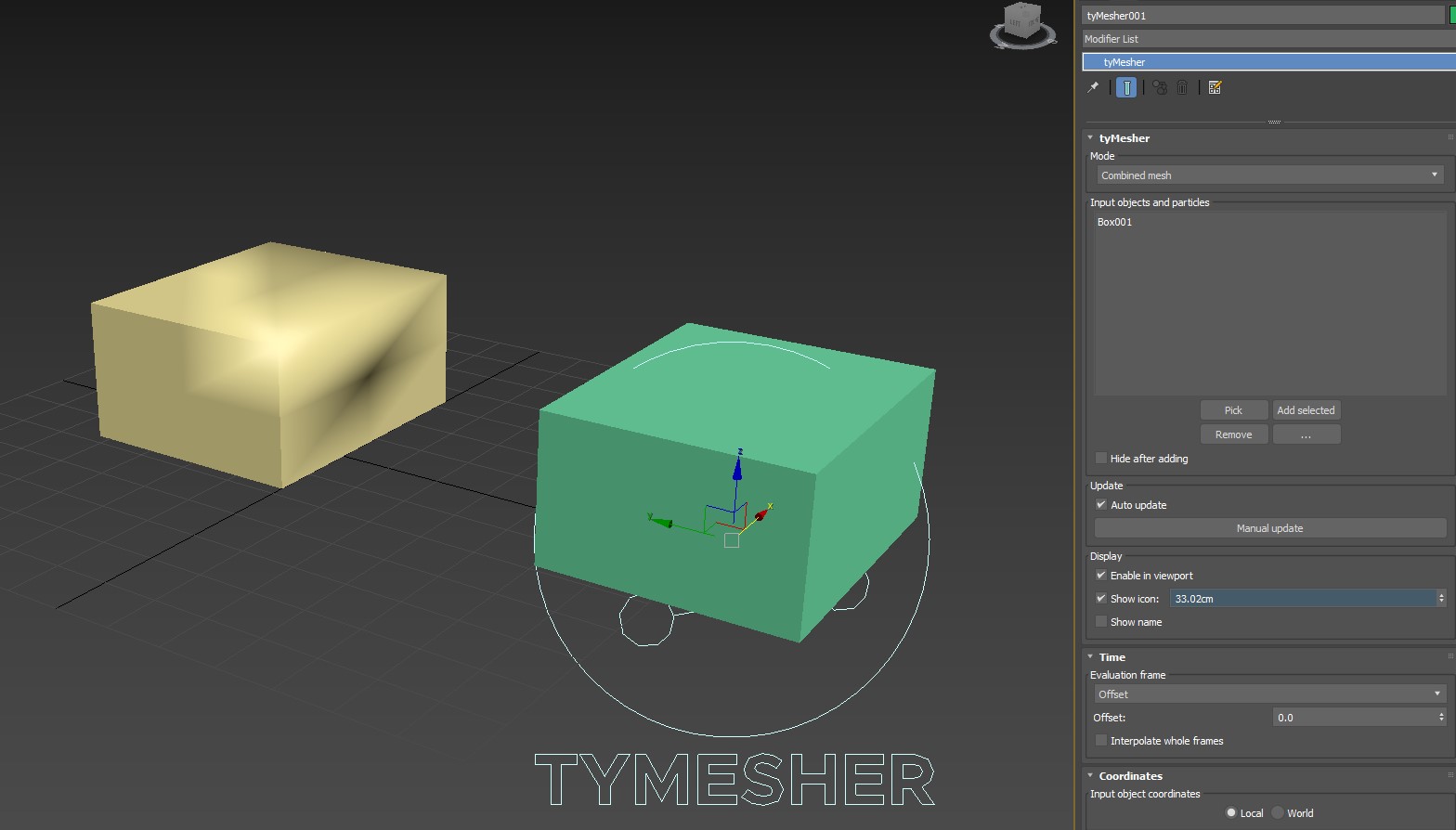Viewport: 1456px width, 830px height.
Task: Click the Pin Stack icon
Action: coord(1093,87)
